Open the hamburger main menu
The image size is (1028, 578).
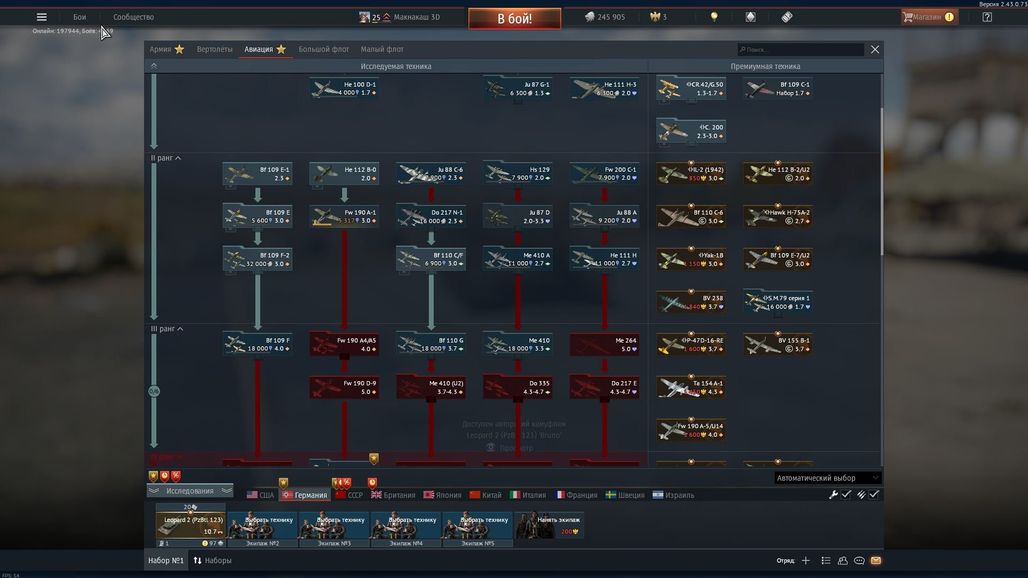[41, 17]
